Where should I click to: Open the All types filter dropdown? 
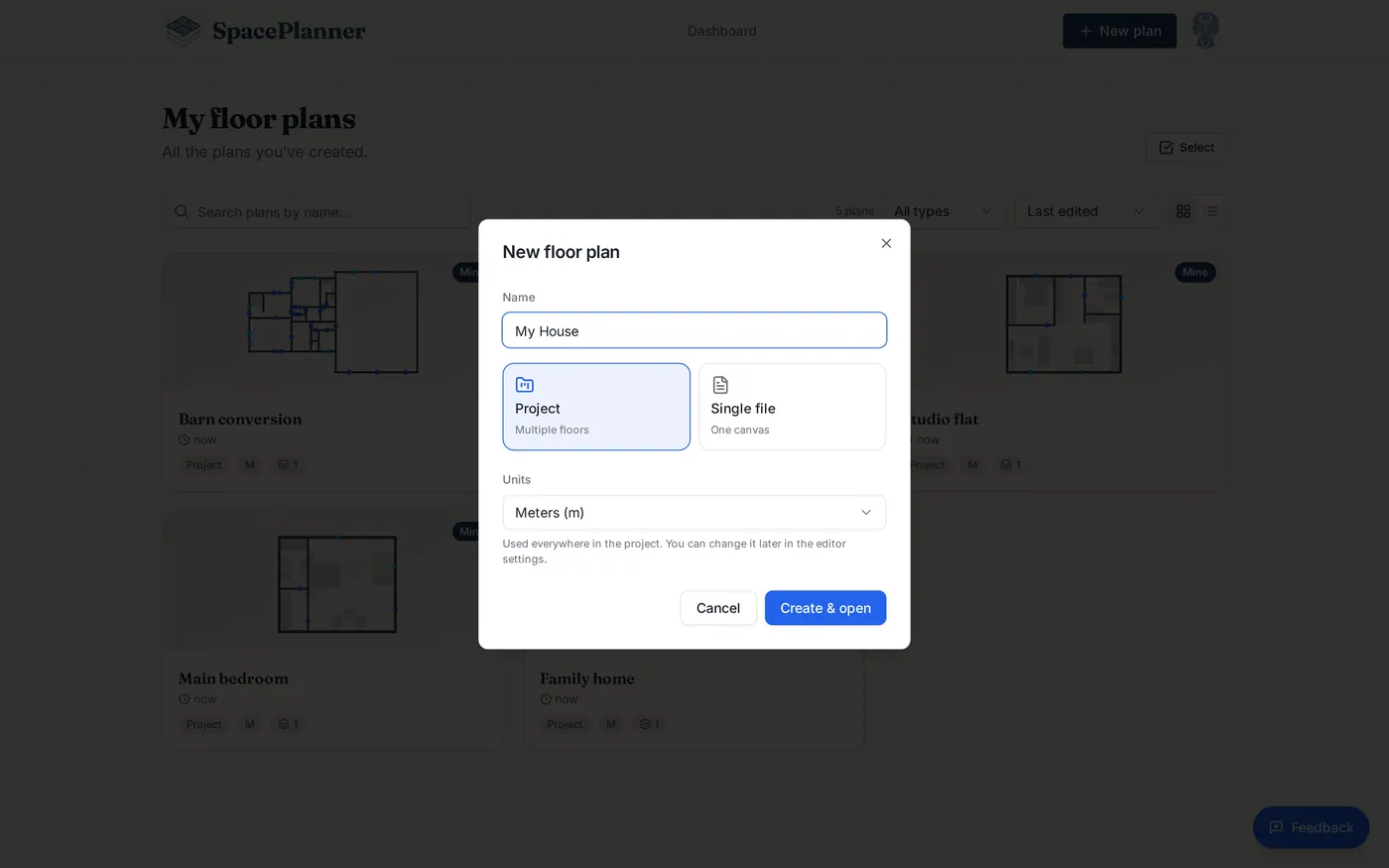[x=943, y=211]
